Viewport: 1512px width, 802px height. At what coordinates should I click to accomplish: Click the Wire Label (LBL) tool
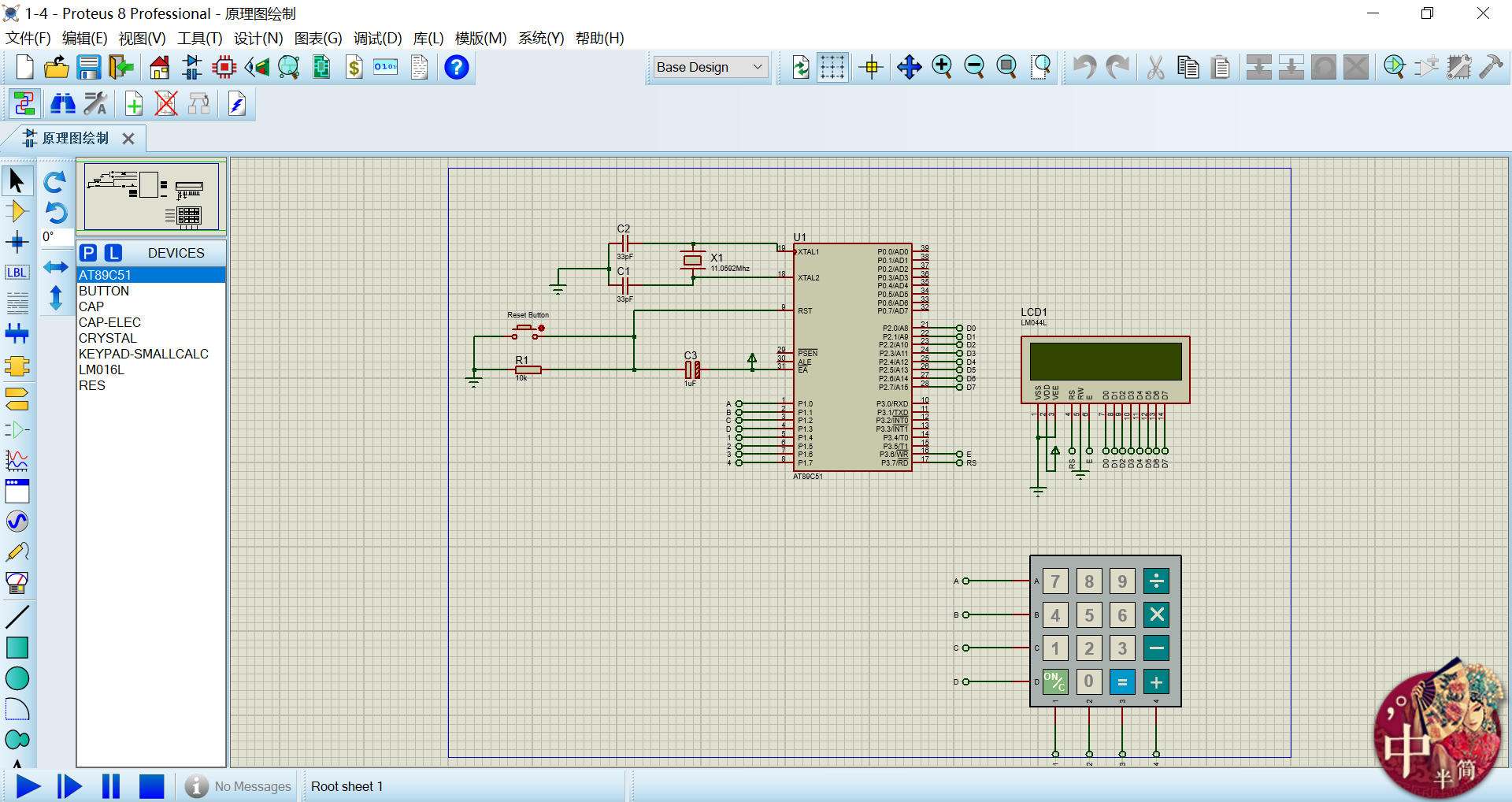17,273
